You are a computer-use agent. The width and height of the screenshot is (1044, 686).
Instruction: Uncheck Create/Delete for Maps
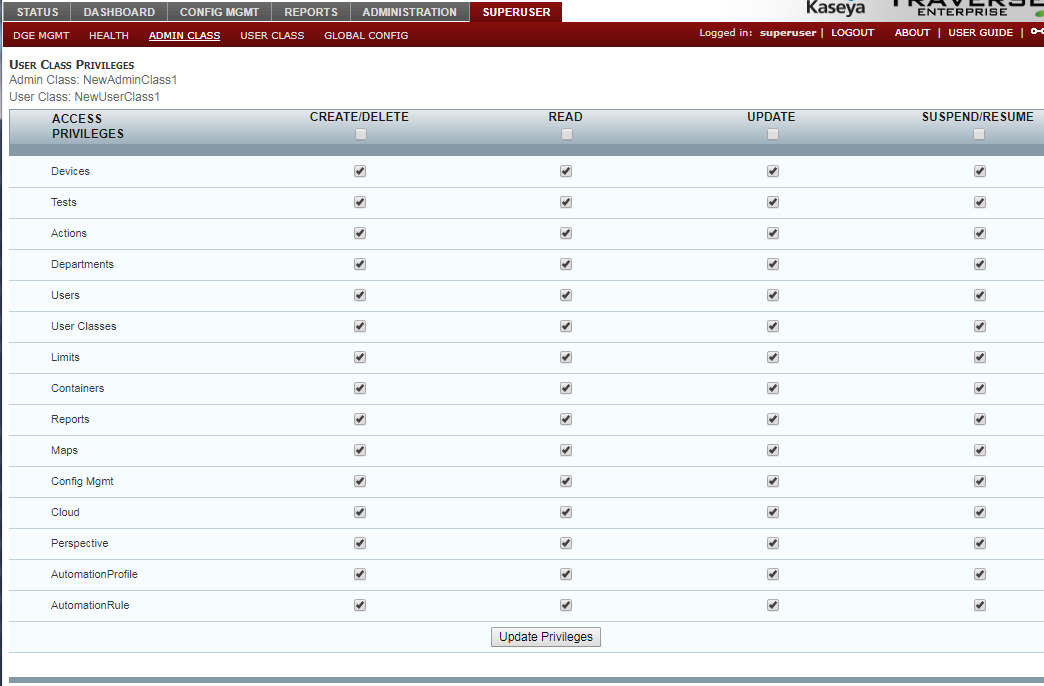coord(360,450)
